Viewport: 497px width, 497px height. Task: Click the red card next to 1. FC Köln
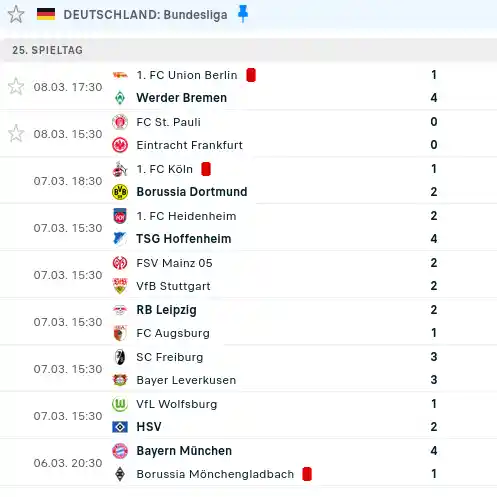206,169
